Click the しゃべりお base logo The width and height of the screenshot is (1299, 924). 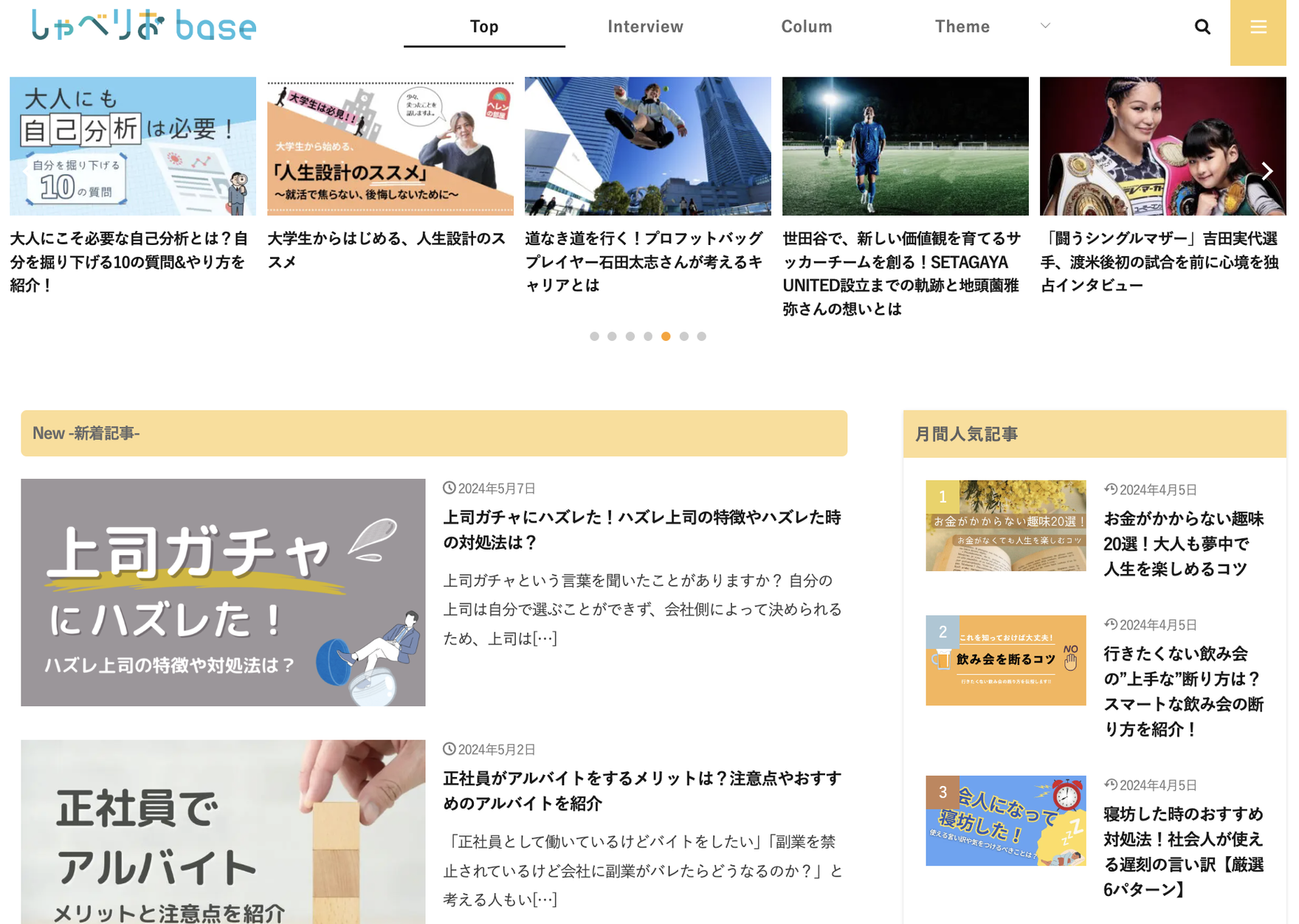[x=144, y=27]
